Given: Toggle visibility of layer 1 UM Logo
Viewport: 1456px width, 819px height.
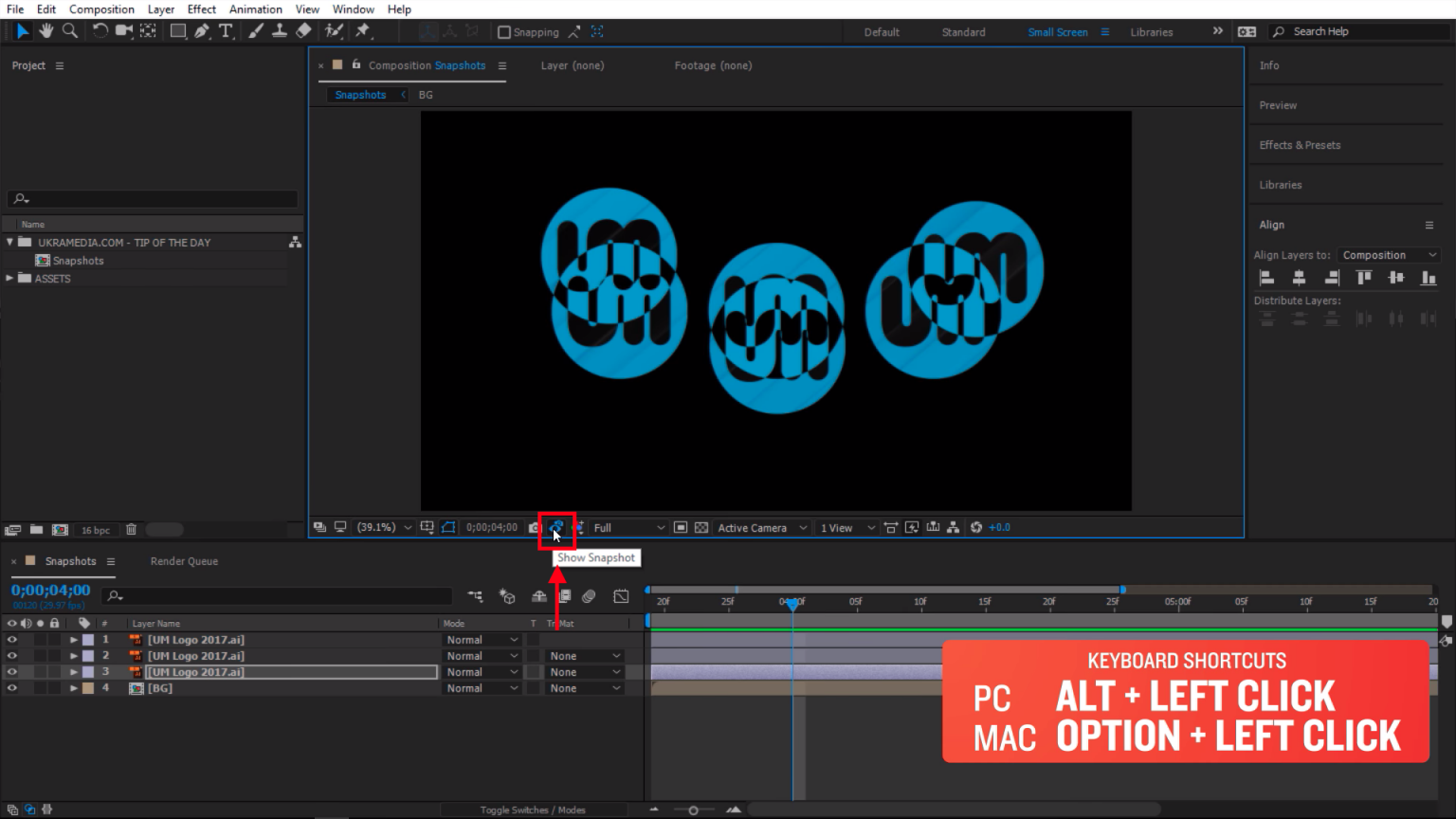Looking at the screenshot, I should click(12, 640).
